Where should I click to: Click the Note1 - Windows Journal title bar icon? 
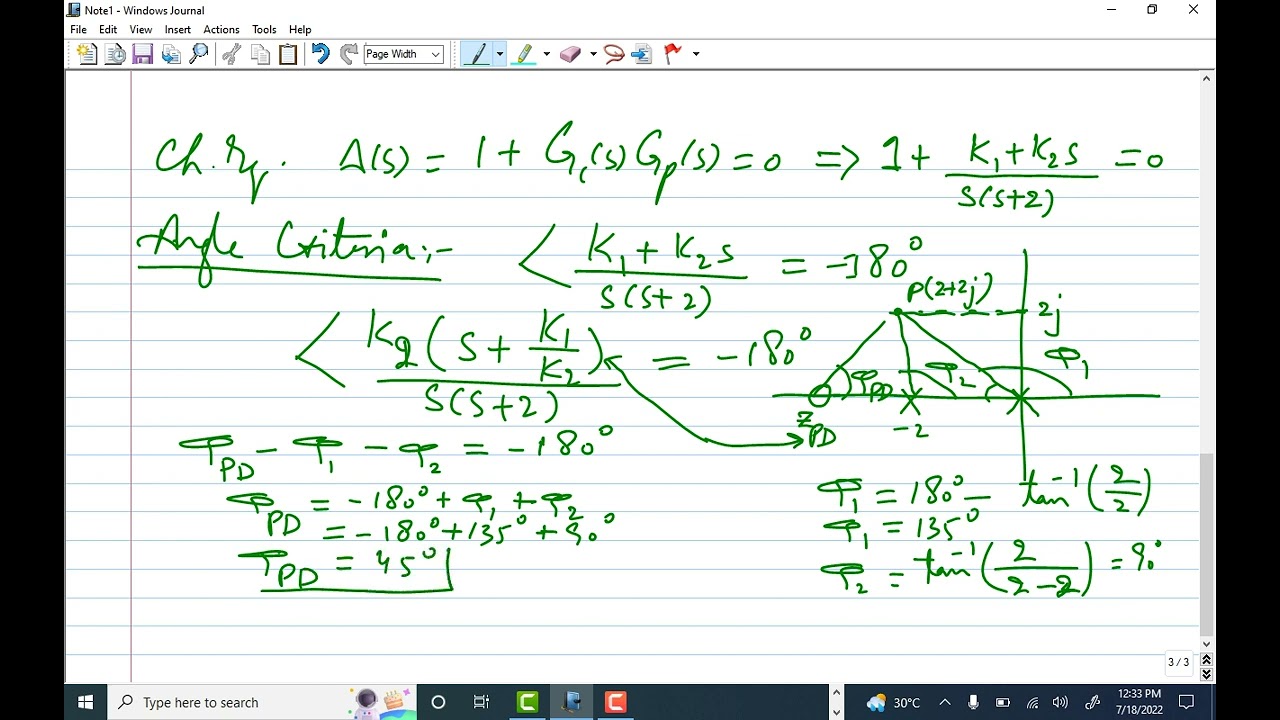[x=74, y=10]
